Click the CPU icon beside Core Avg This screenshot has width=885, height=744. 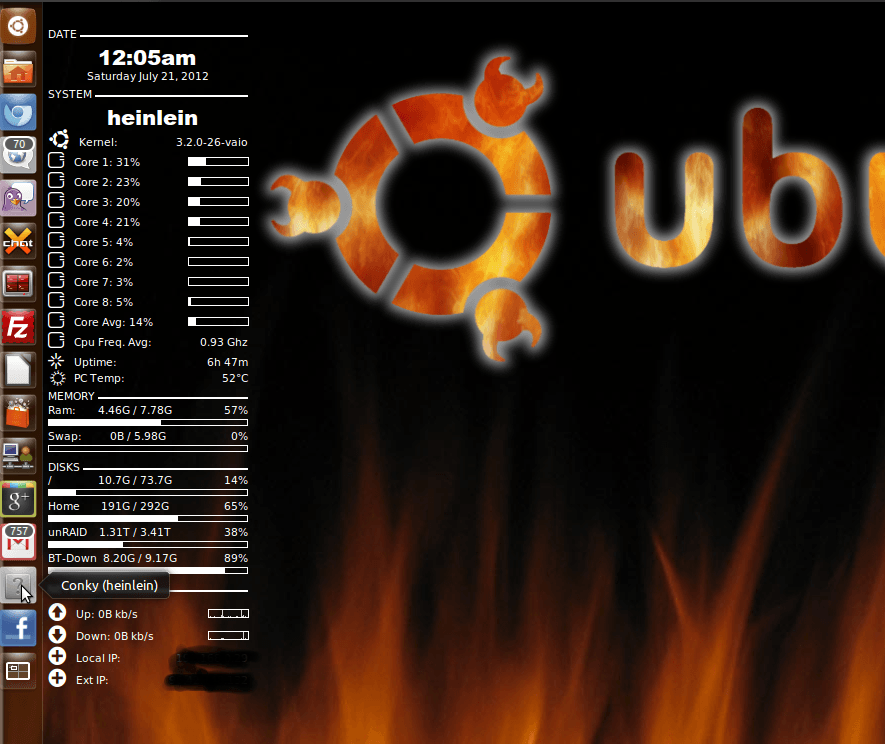(x=56, y=321)
